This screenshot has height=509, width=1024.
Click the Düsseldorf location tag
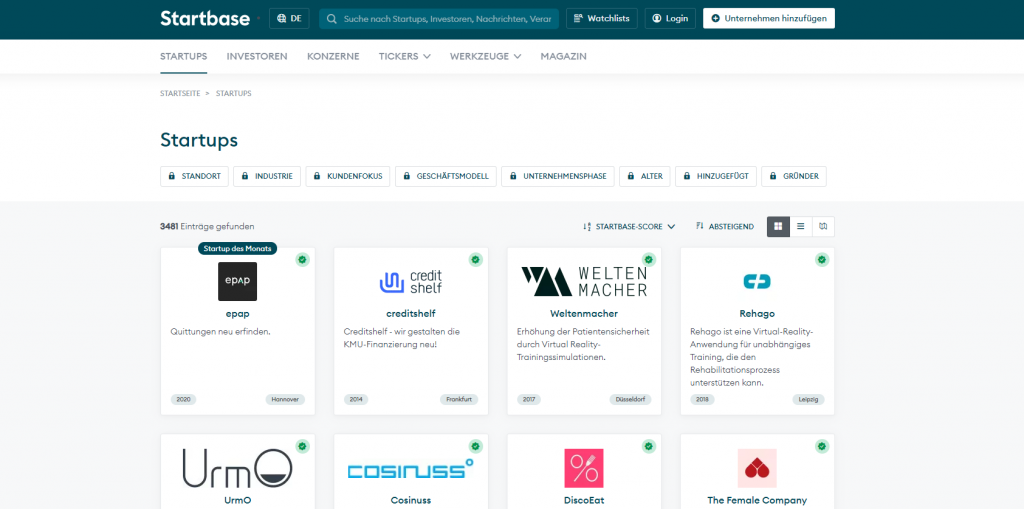click(x=631, y=400)
